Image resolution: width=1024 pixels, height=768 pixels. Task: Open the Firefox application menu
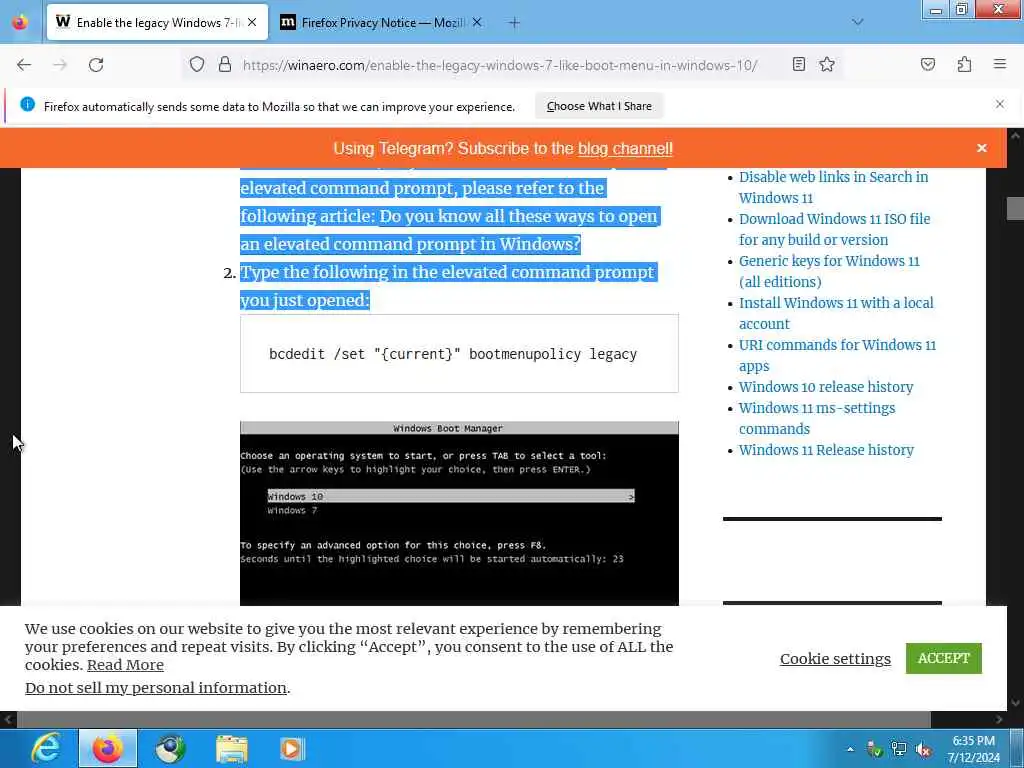(x=1000, y=64)
